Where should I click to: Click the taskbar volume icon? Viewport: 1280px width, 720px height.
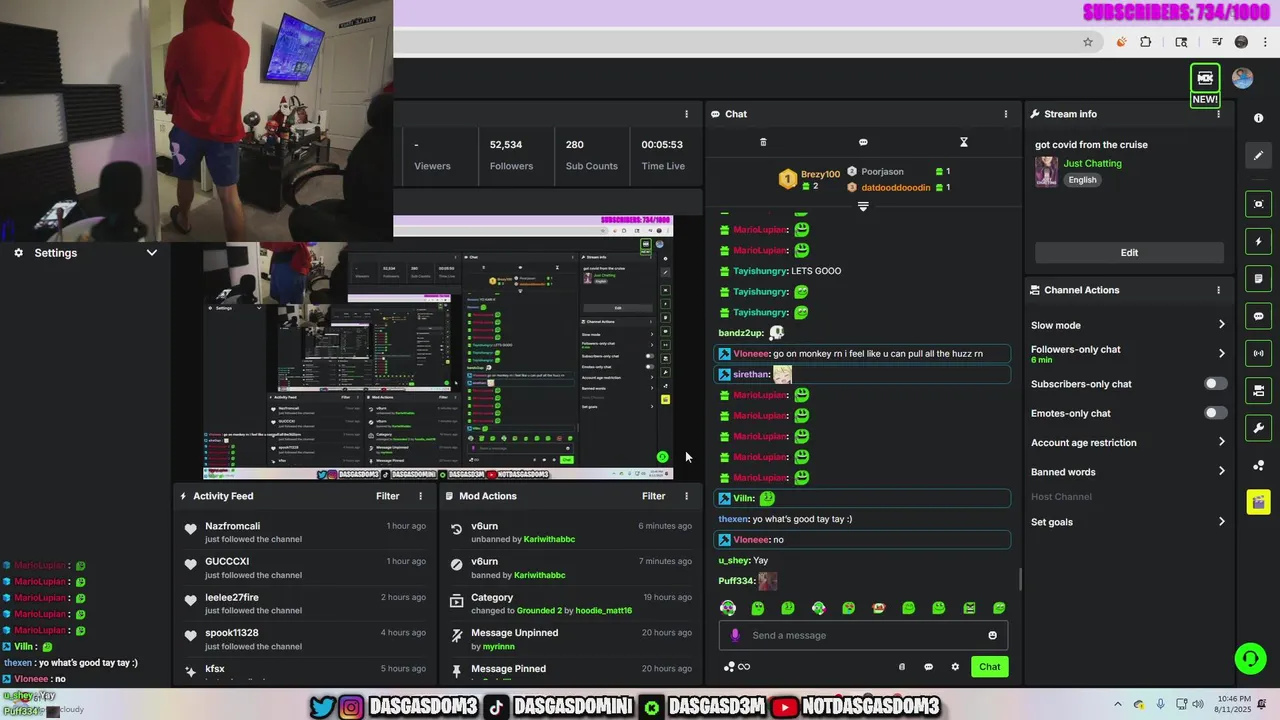[1197, 704]
